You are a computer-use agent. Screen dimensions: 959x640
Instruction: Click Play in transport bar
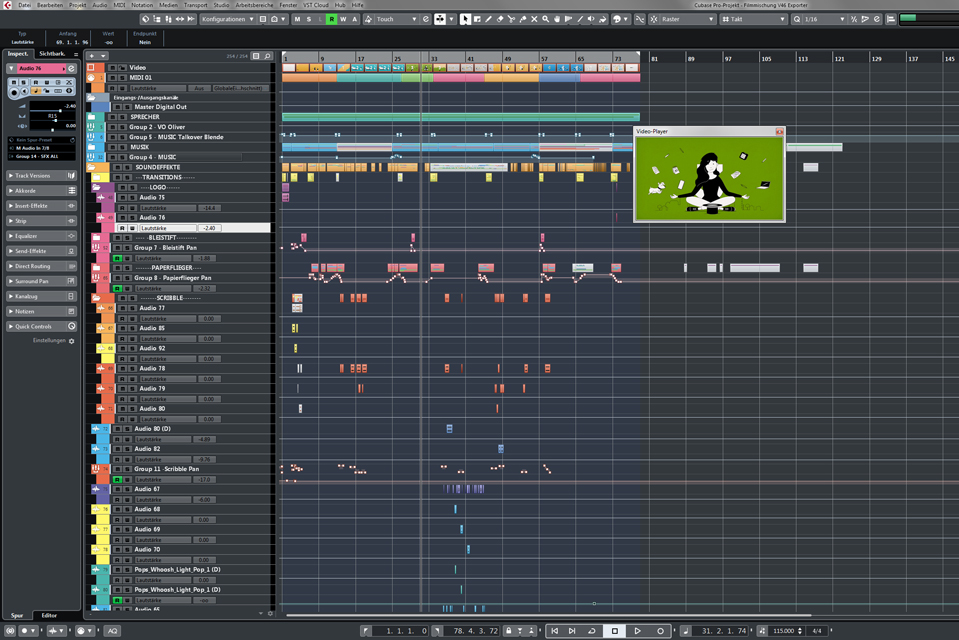[637, 631]
